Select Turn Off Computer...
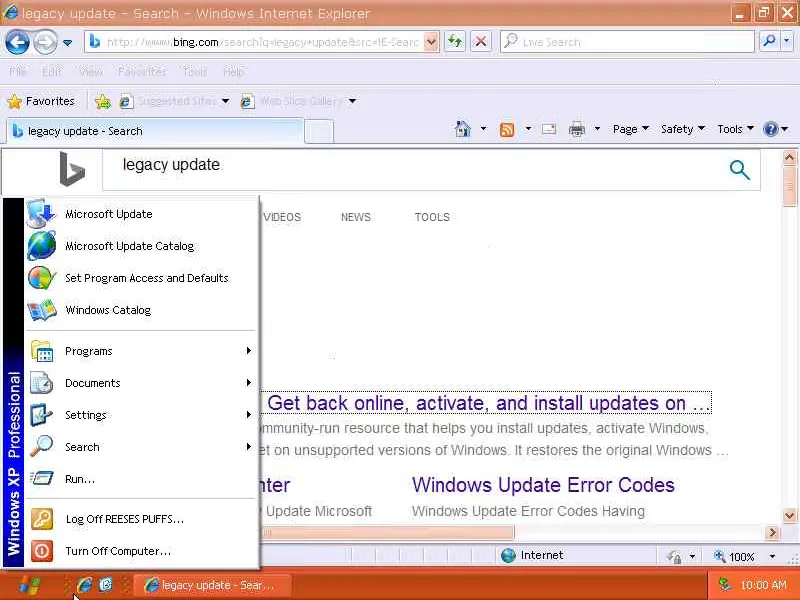Image resolution: width=800 pixels, height=600 pixels. [x=141, y=551]
